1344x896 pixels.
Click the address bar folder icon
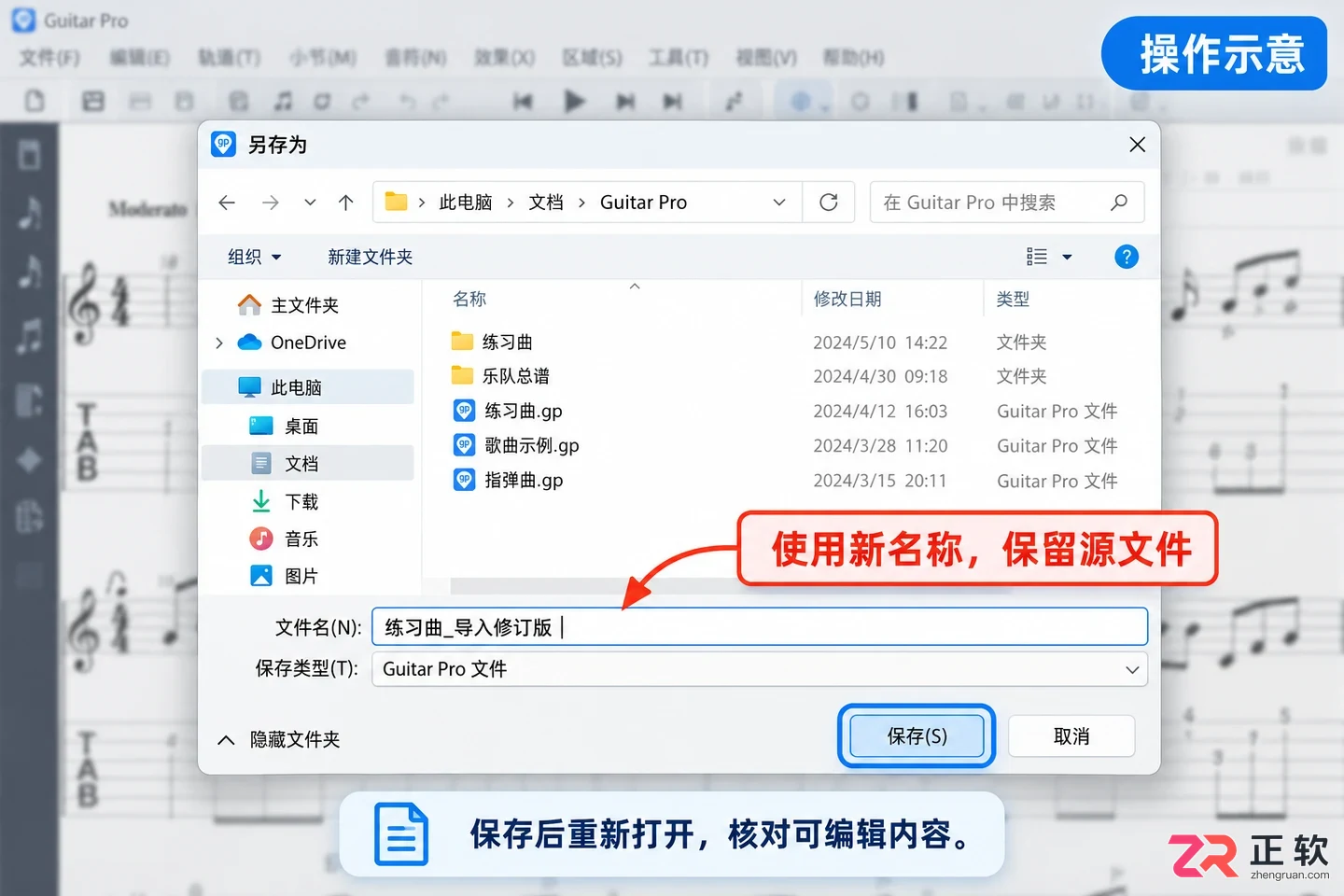tap(396, 202)
